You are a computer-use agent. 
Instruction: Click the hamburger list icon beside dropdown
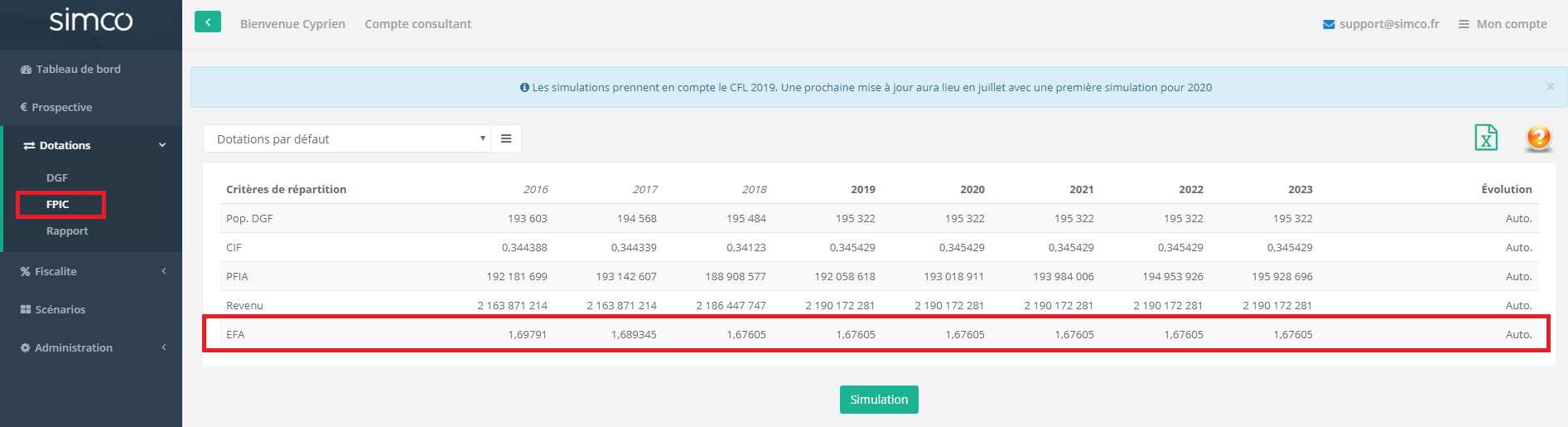(x=506, y=139)
